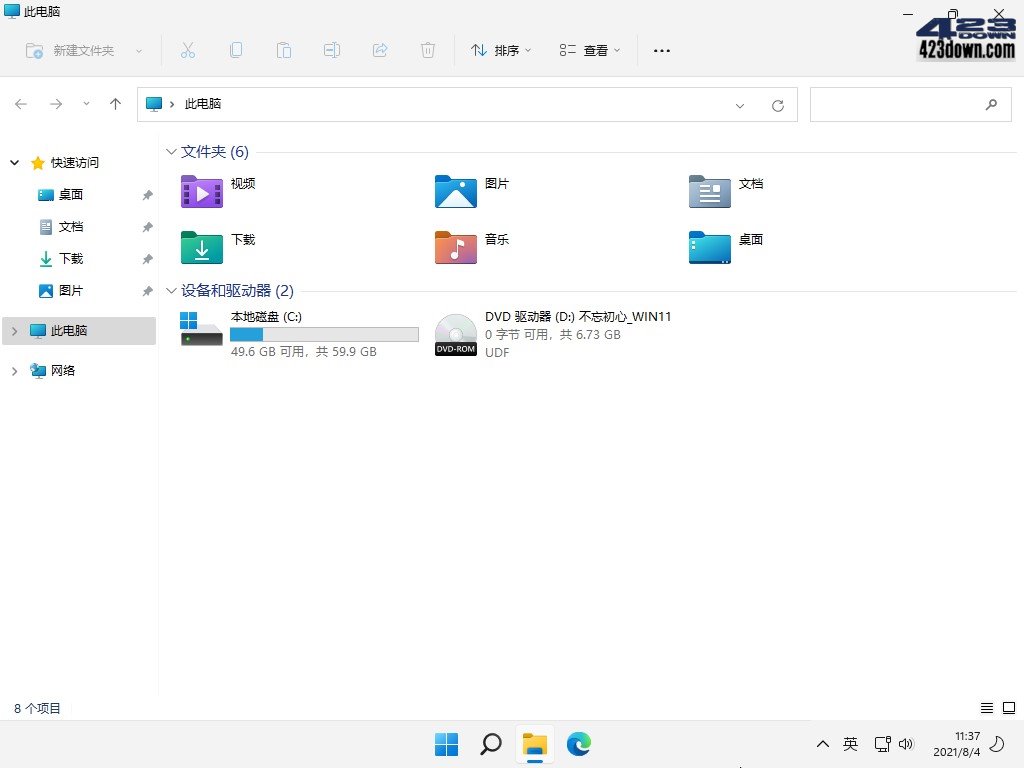Select Downloads (下载) in Quick access
The width and height of the screenshot is (1024, 768).
coord(71,259)
